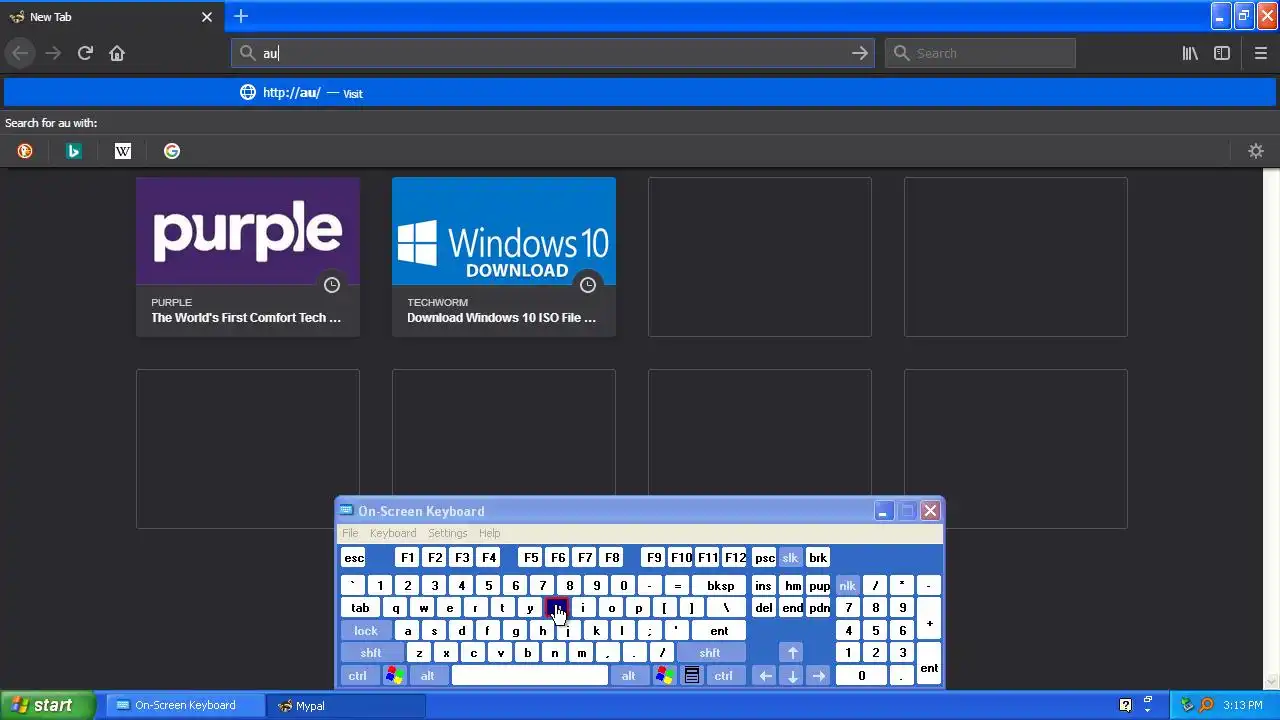Close the New Tab tab

click(x=207, y=17)
